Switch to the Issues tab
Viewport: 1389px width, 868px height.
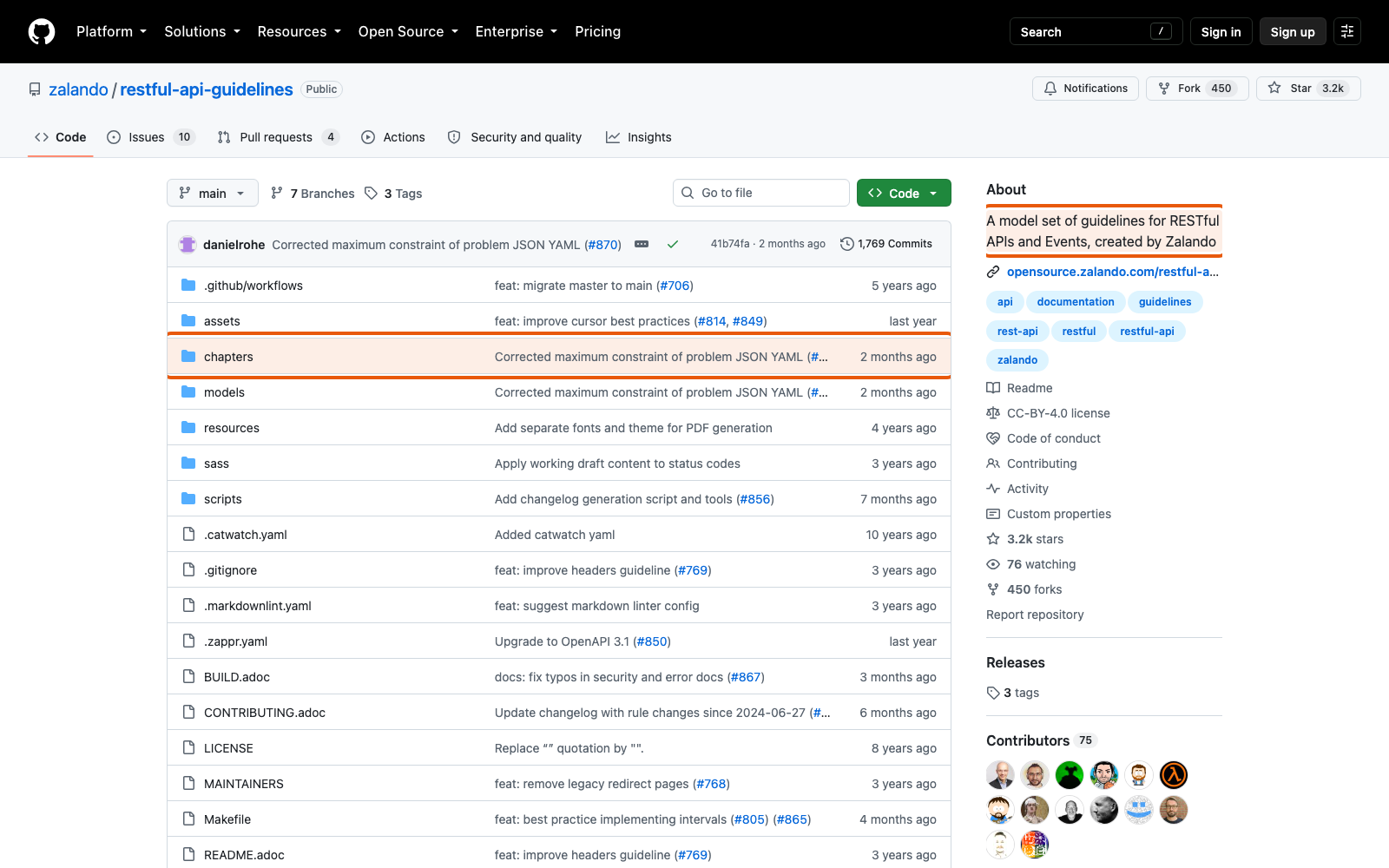pos(151,137)
